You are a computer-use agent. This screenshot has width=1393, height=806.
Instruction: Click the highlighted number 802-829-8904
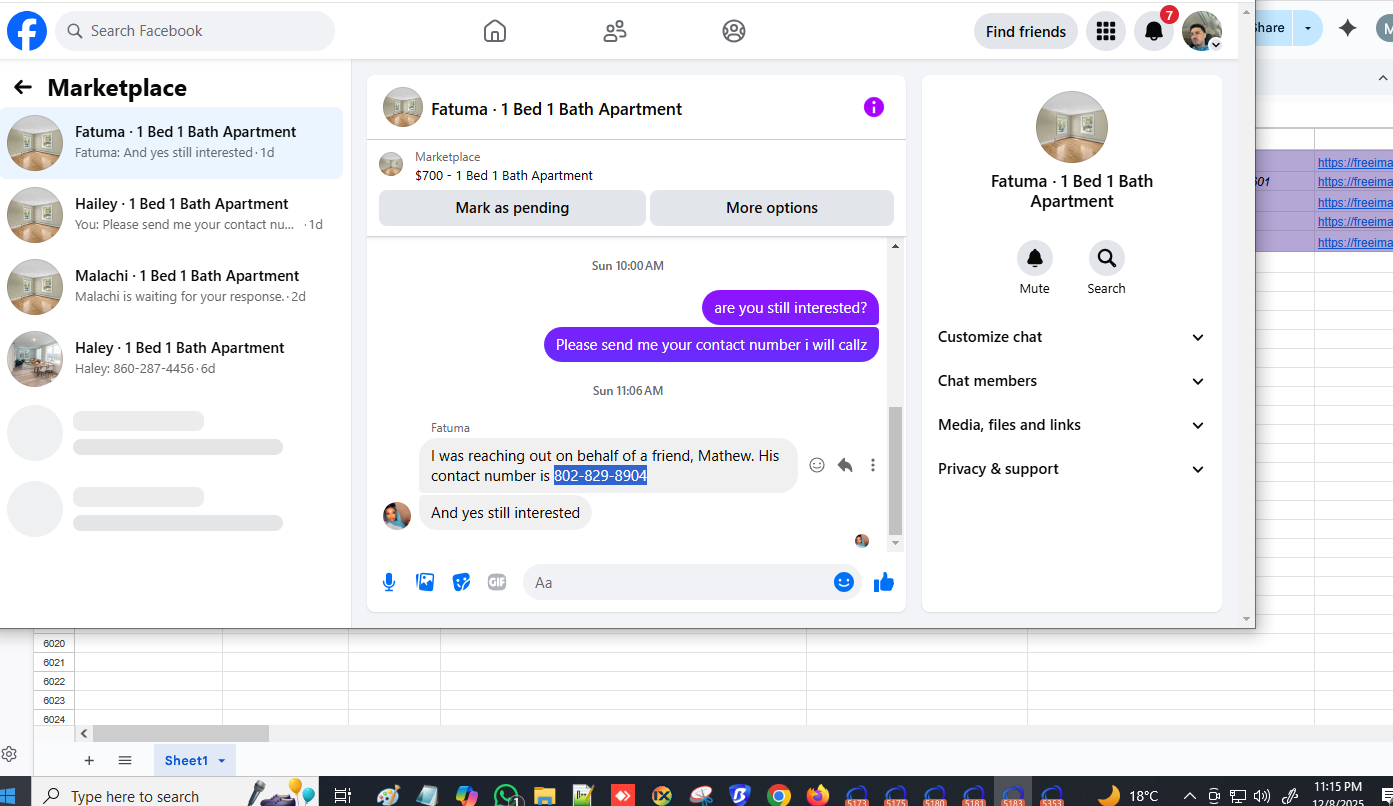[600, 476]
